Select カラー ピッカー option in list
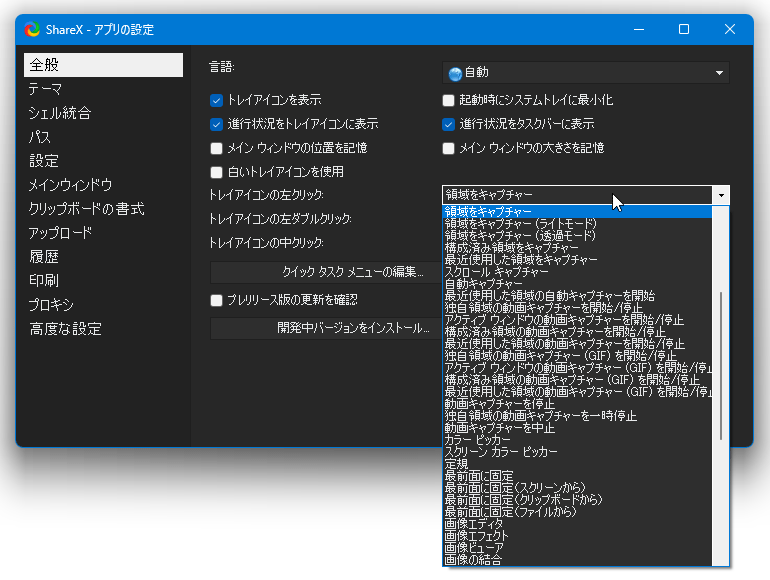 (577, 440)
